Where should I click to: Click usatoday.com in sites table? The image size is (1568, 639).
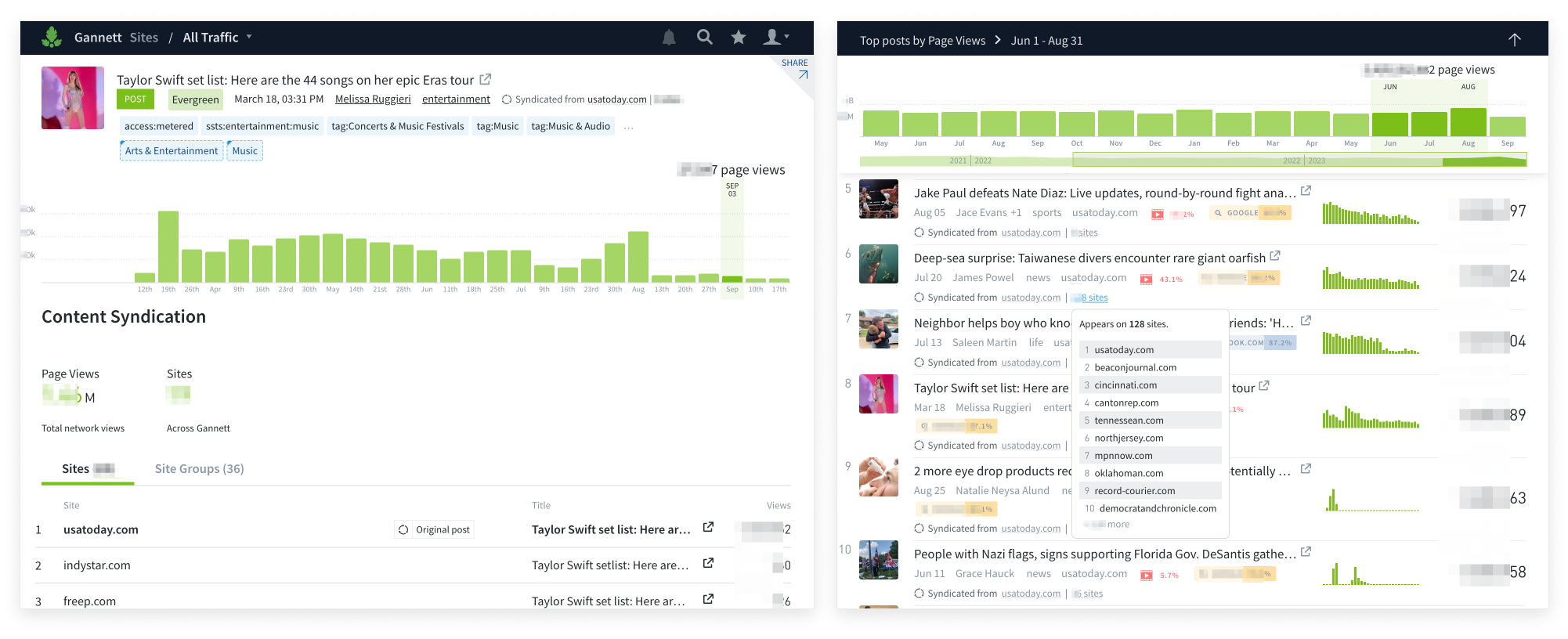click(x=101, y=529)
